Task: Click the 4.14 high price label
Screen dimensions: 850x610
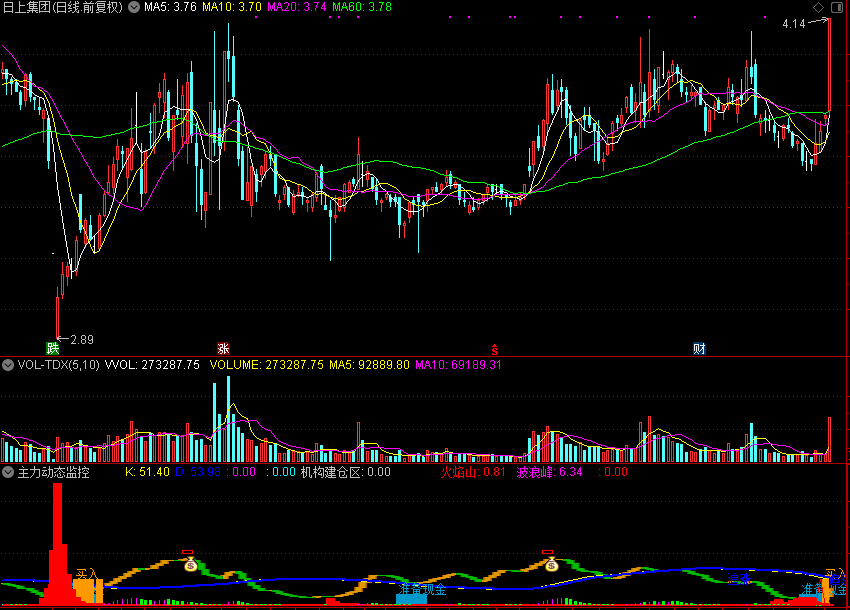Action: pos(794,24)
